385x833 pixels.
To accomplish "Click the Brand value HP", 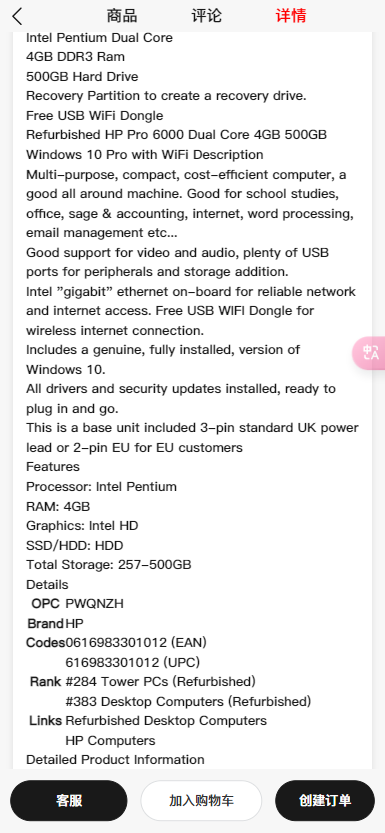I will tap(74, 623).
